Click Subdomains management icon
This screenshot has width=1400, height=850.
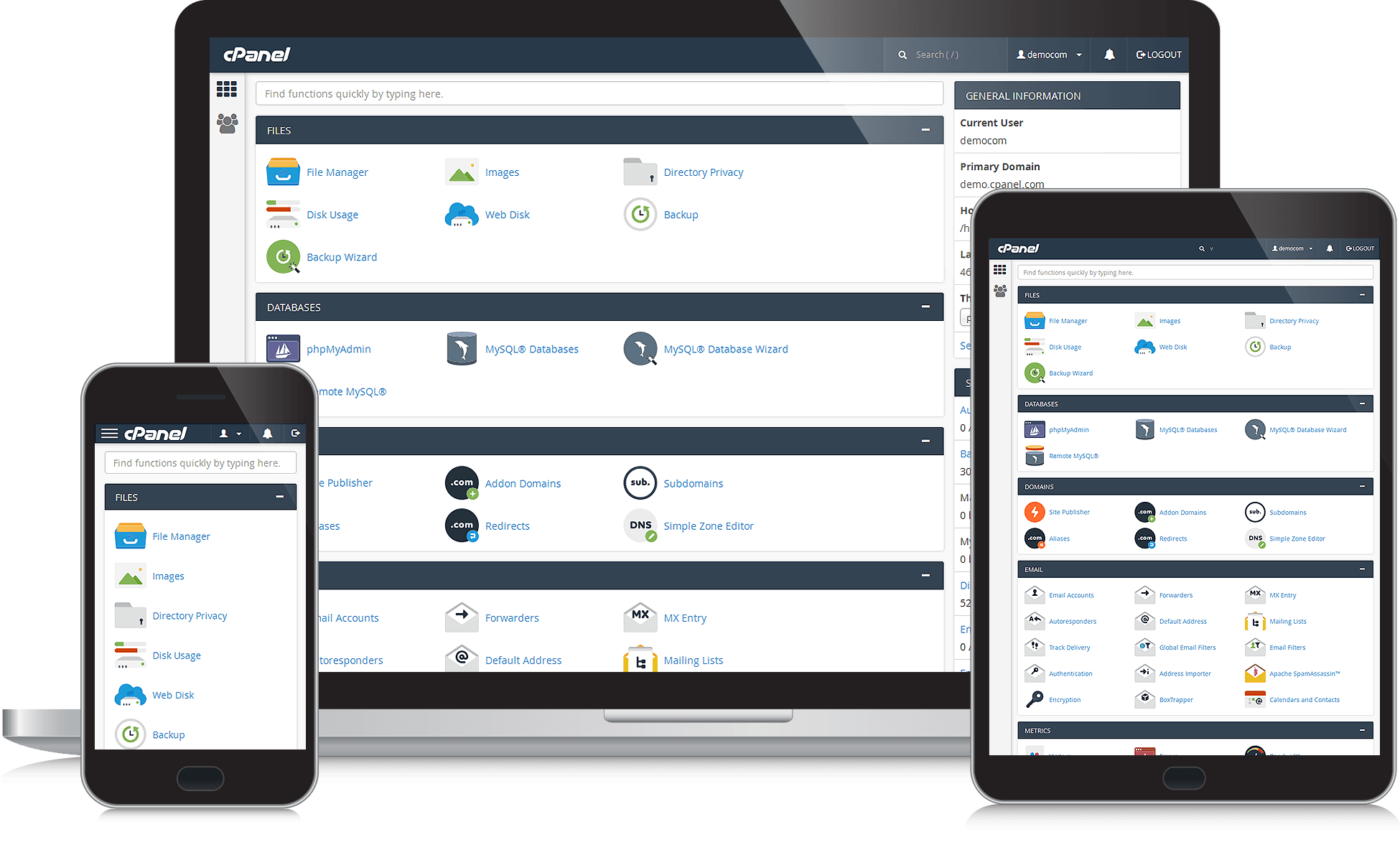[638, 483]
